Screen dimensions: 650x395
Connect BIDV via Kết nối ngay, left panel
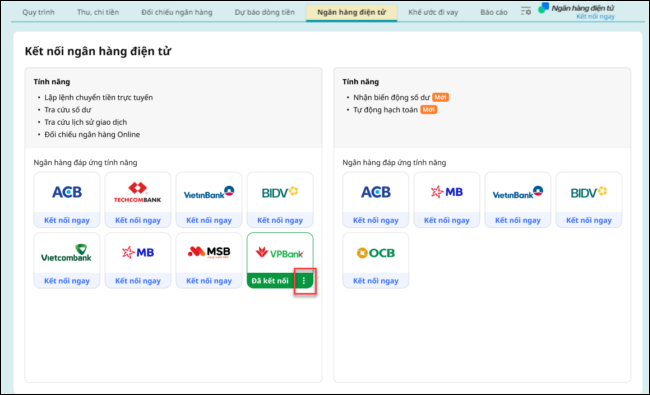tap(280, 220)
